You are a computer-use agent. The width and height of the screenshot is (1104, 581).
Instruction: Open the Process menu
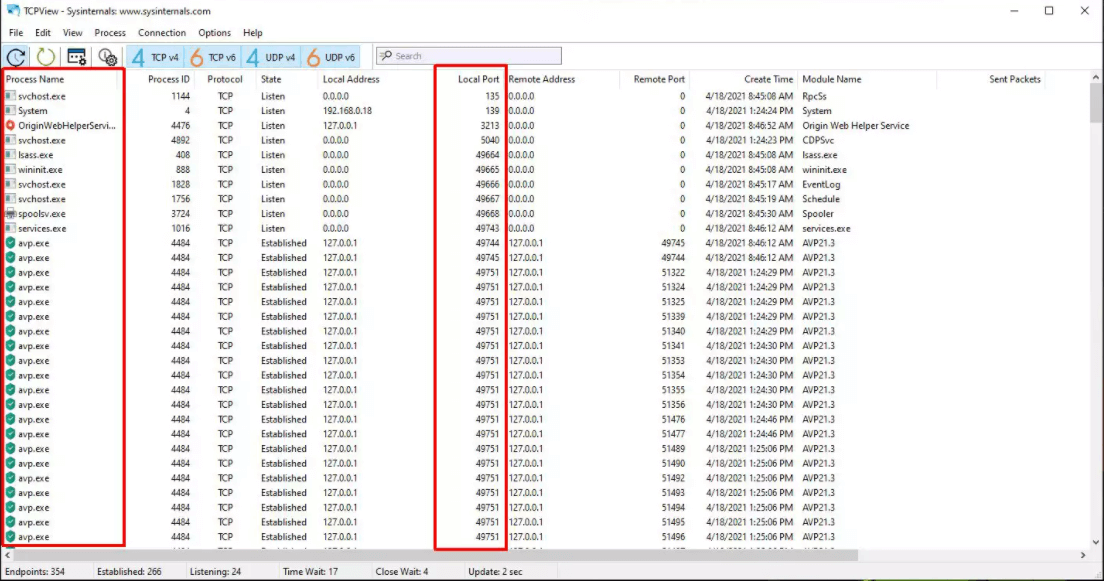[x=110, y=32]
